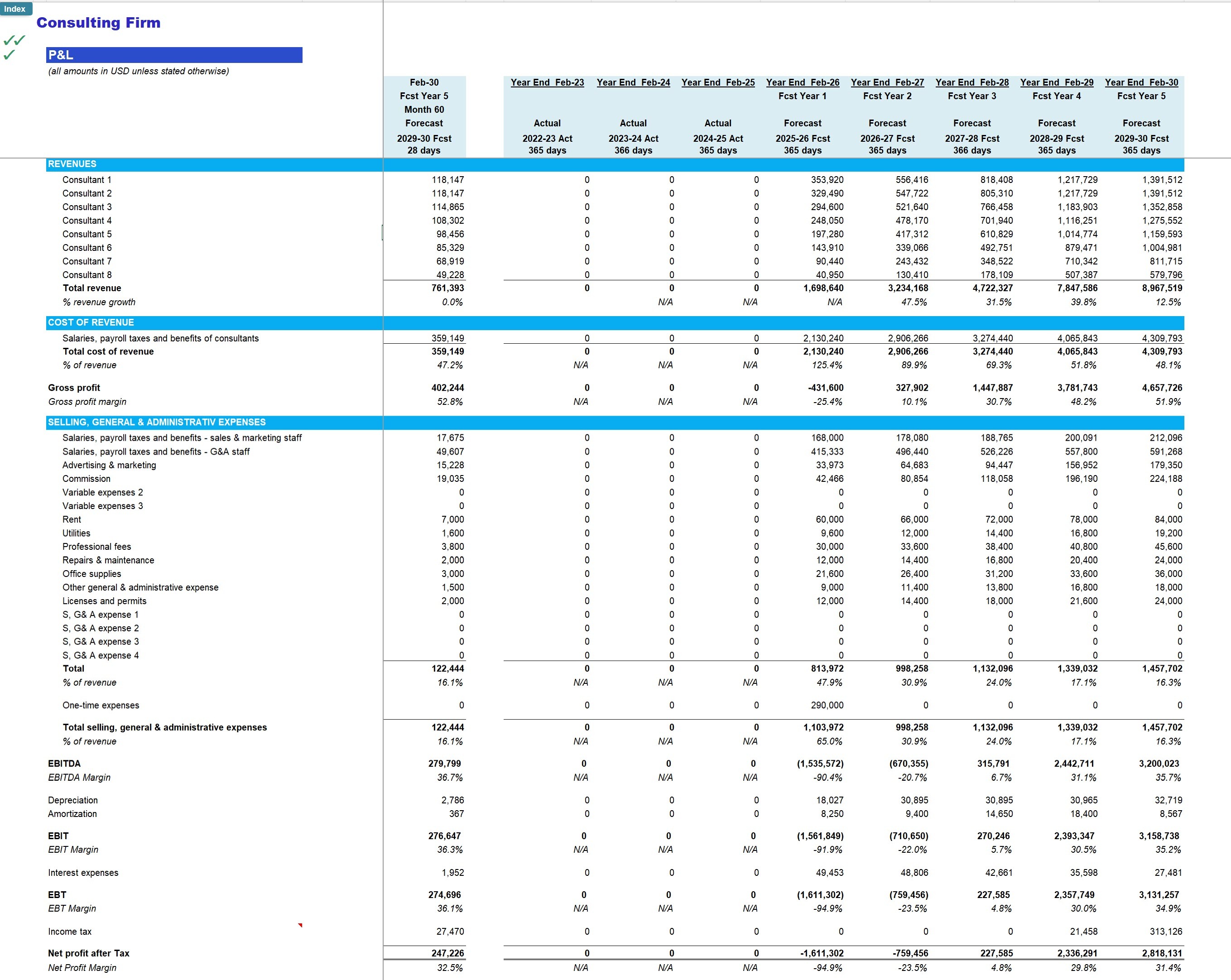Select the Interest expenses label
This screenshot has height=980, width=1231.
click(83, 873)
